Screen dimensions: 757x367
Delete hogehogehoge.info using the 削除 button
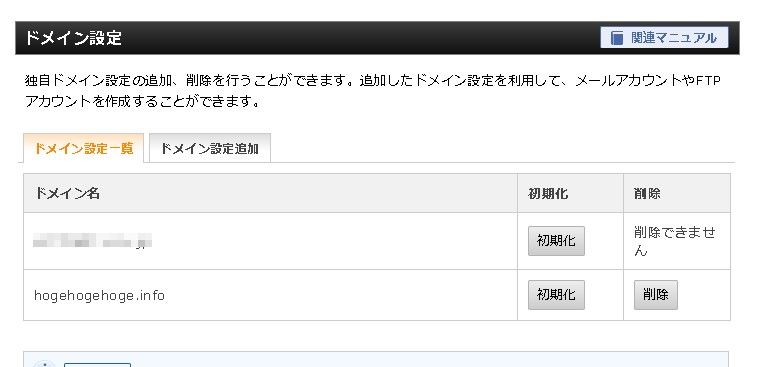click(656, 295)
